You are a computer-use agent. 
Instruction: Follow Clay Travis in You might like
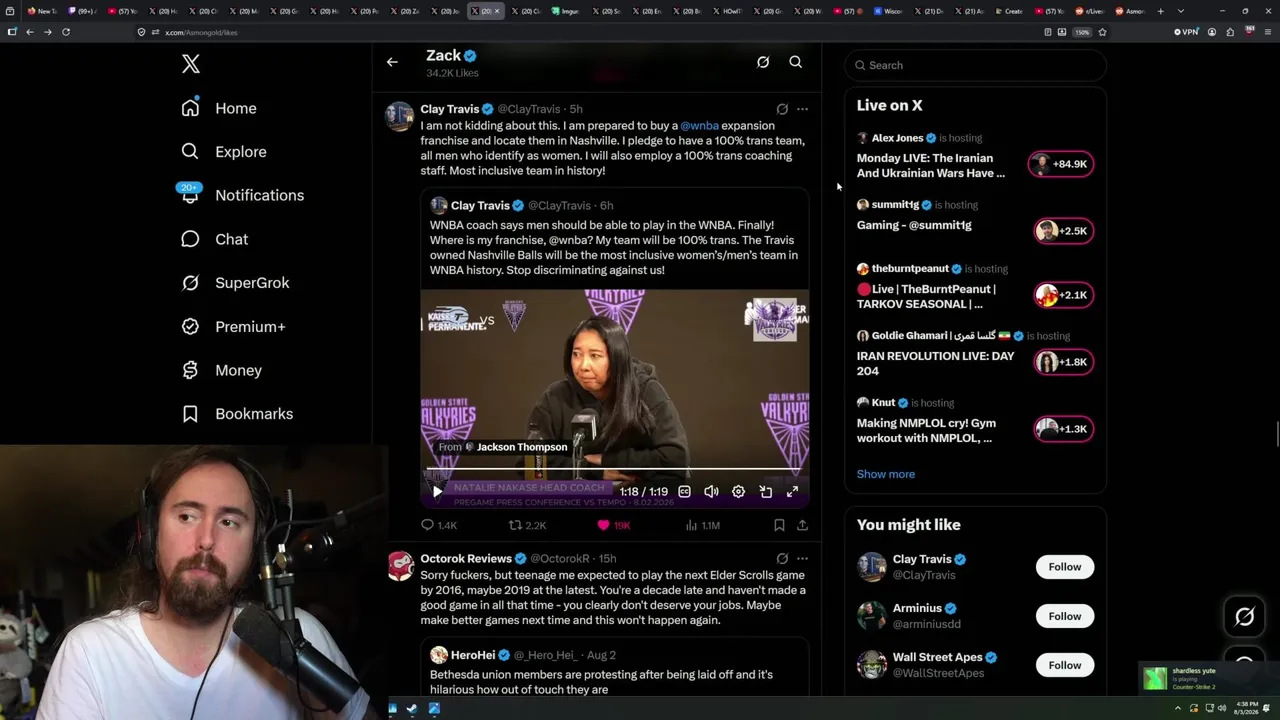pos(1064,567)
